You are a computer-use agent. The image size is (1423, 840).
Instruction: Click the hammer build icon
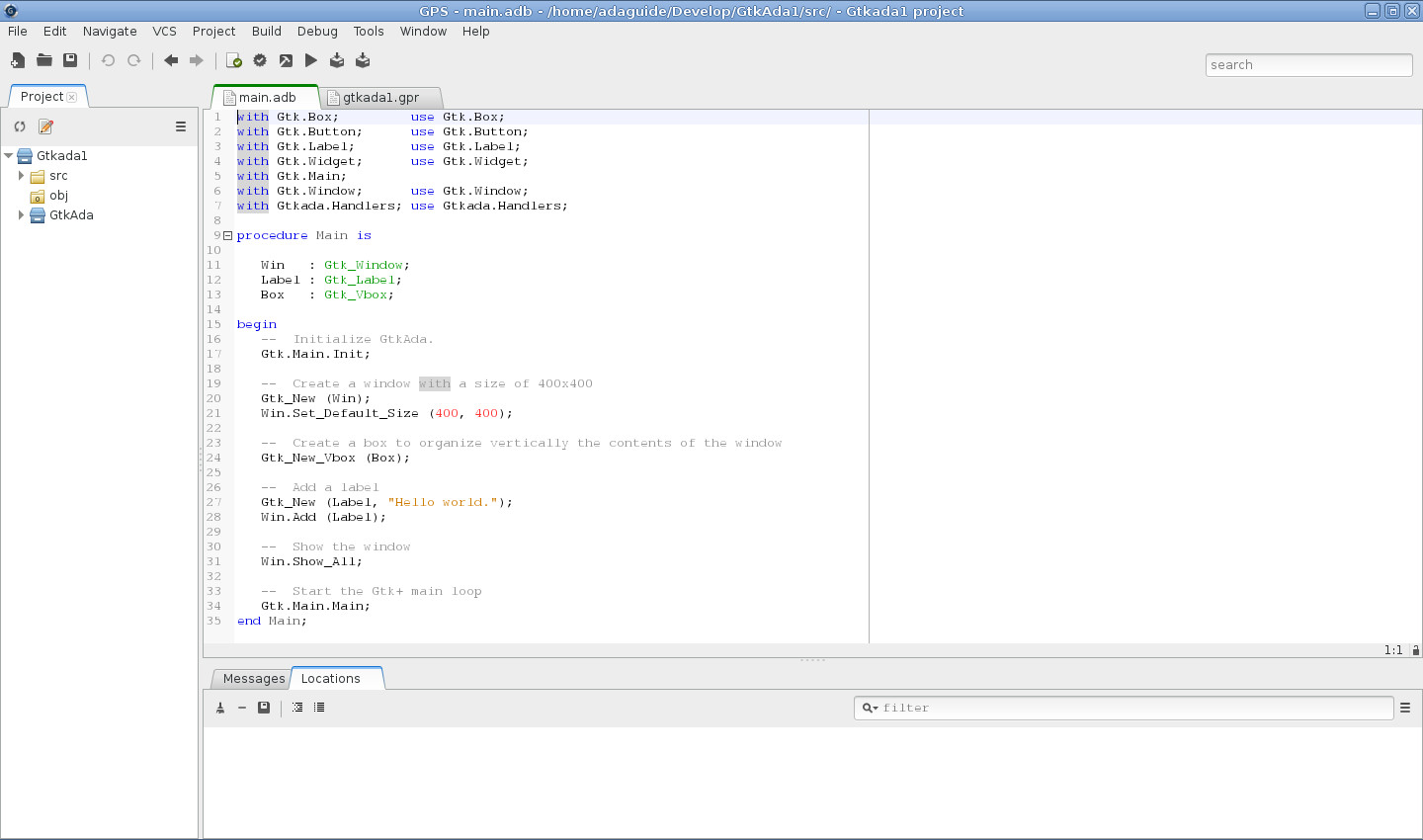[286, 61]
